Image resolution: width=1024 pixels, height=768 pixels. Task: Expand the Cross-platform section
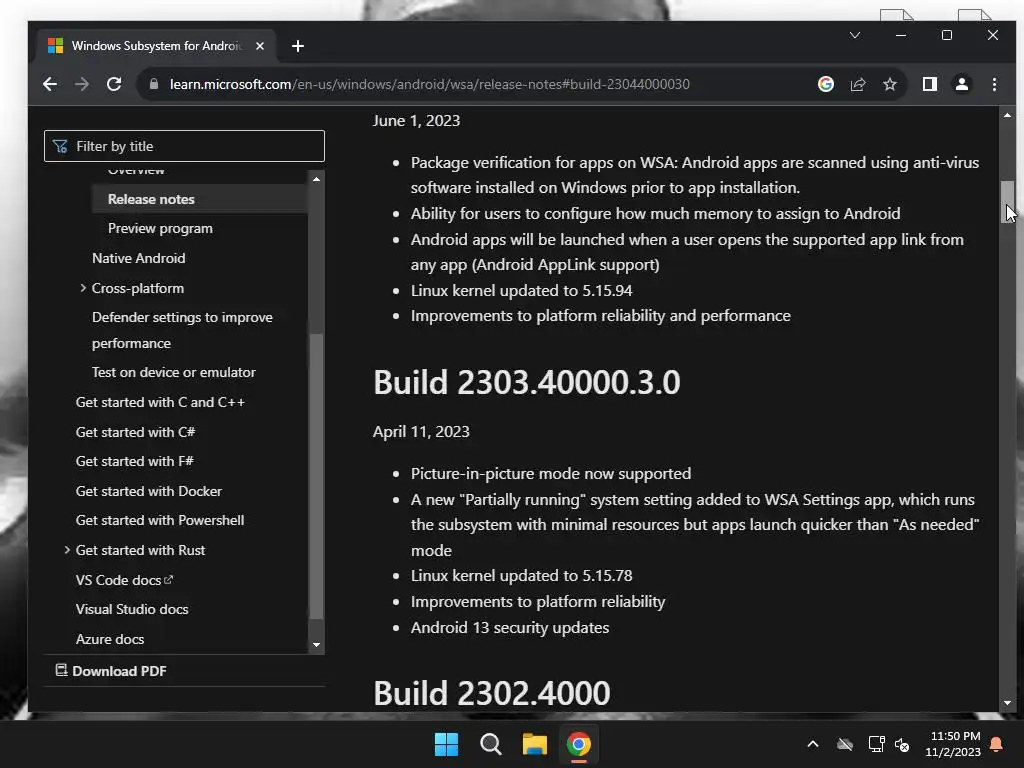[x=83, y=288]
